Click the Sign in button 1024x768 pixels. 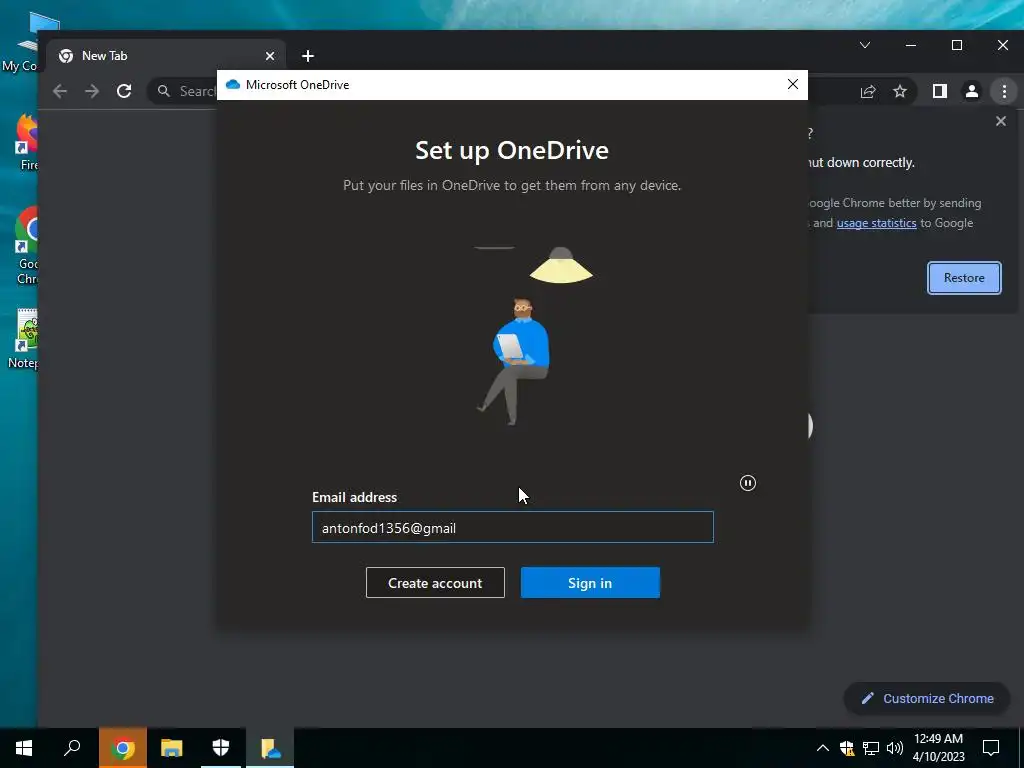pos(590,583)
